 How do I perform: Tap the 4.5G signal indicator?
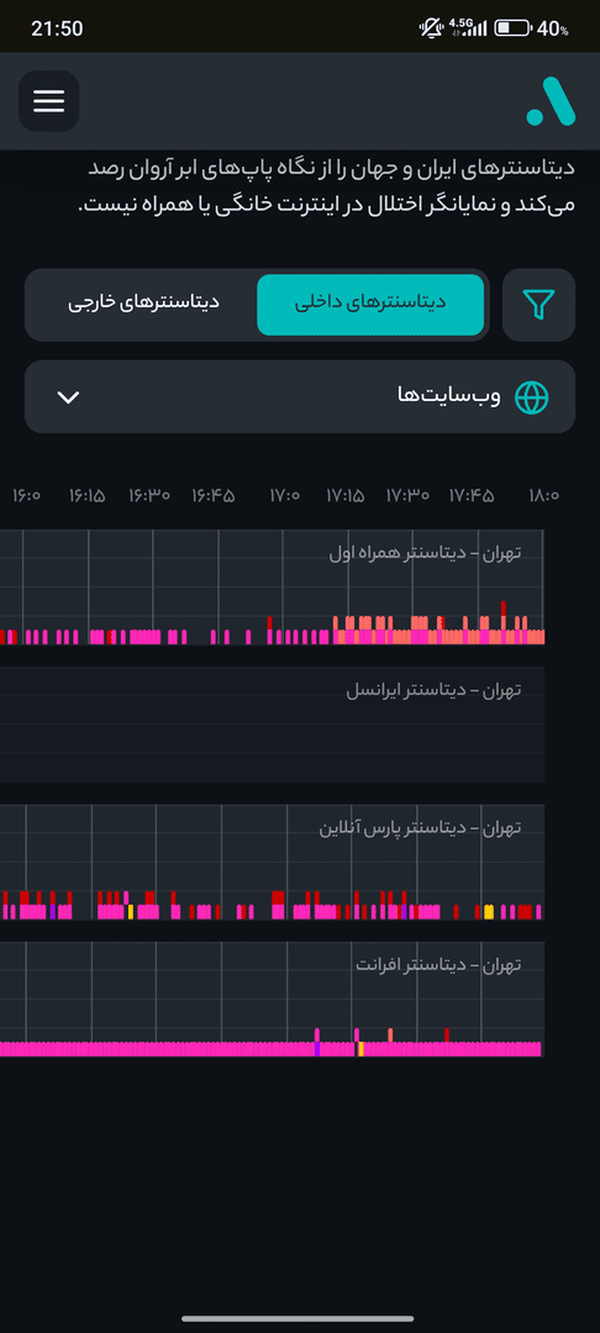click(x=468, y=27)
